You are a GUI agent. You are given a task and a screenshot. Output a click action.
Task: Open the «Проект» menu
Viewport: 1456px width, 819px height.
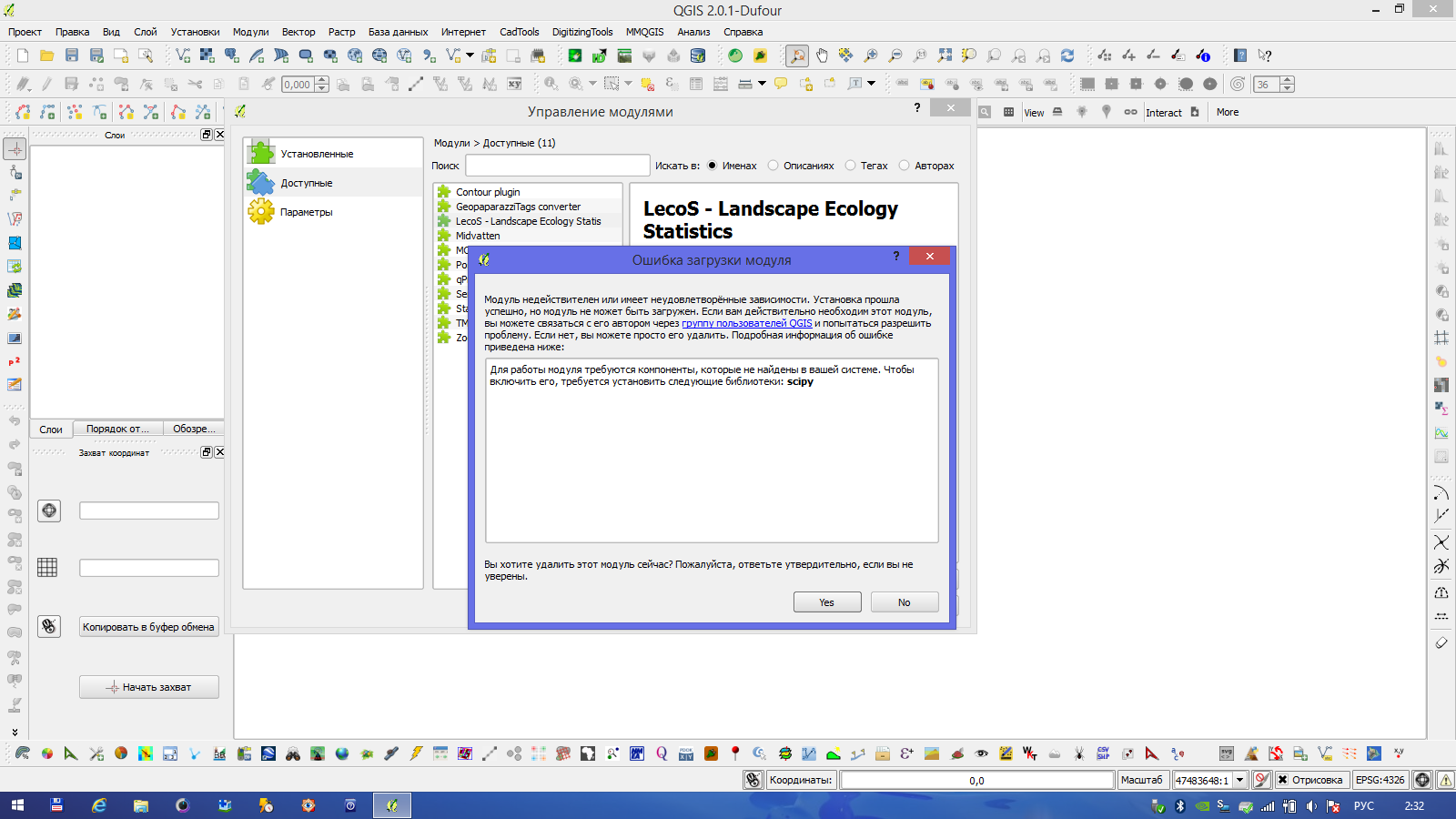coord(25,32)
